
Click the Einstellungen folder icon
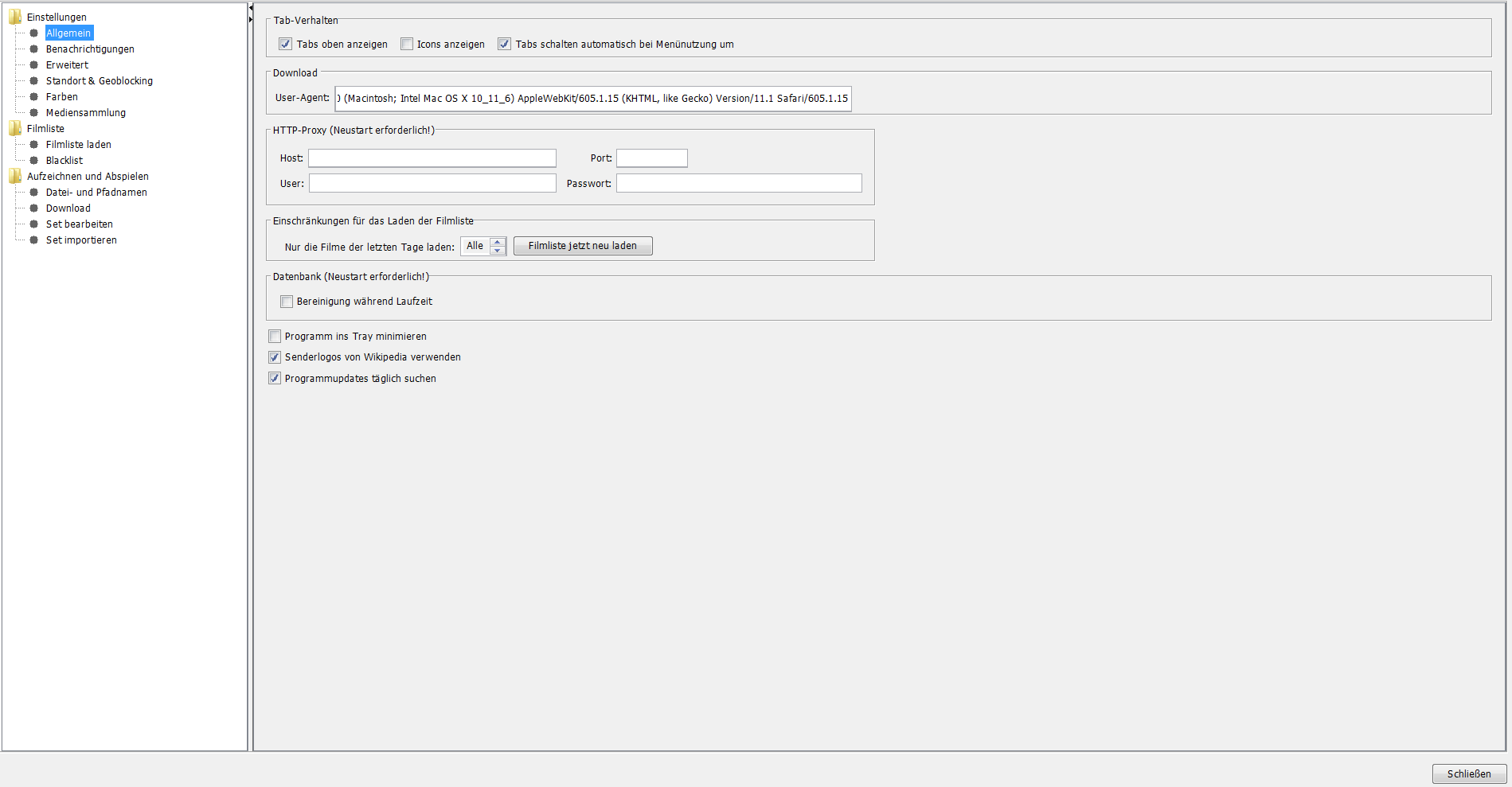coord(15,17)
